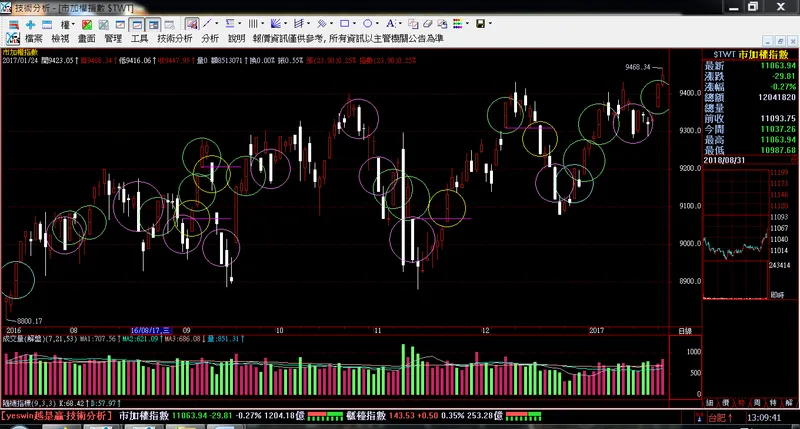Screen dimensions: 800x429
Task: Toggle the 權 price adjustment button
Action: [x=65, y=24]
